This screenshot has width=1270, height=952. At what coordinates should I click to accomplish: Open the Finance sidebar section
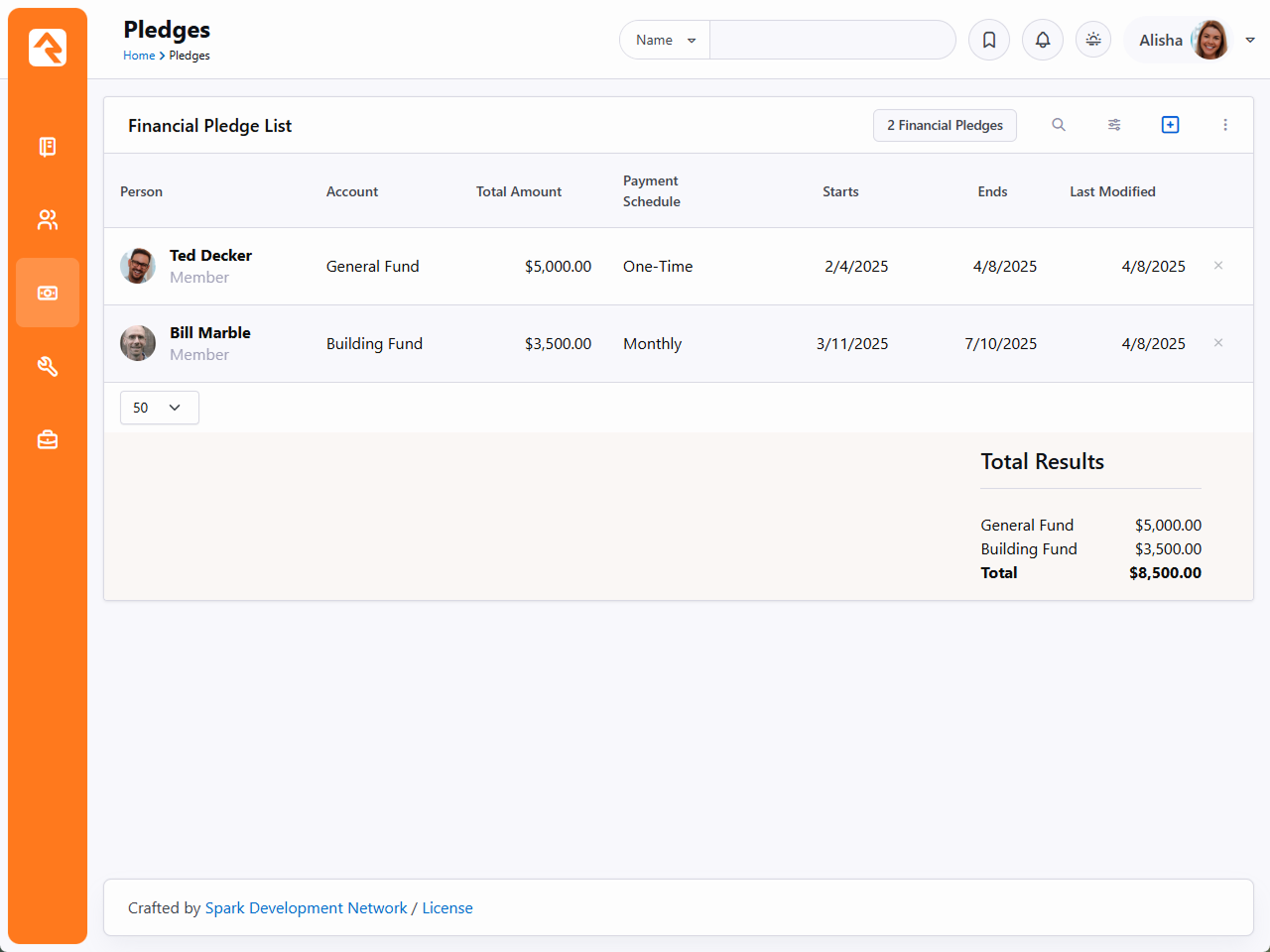[x=48, y=294]
